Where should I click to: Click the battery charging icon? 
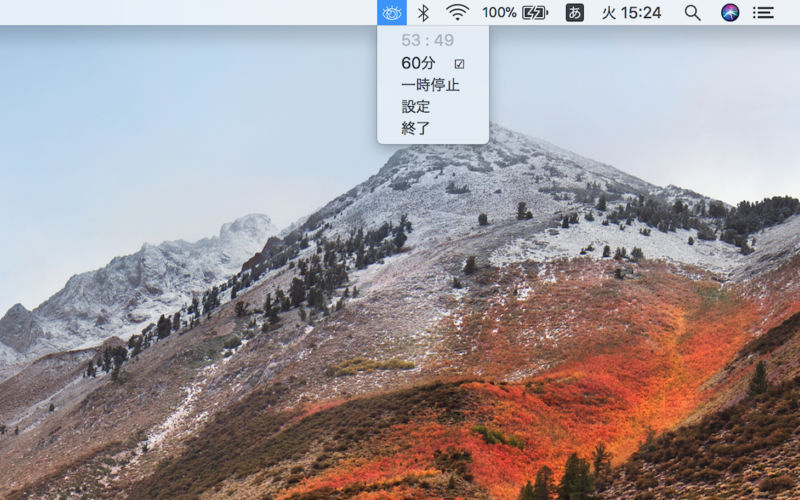534,13
